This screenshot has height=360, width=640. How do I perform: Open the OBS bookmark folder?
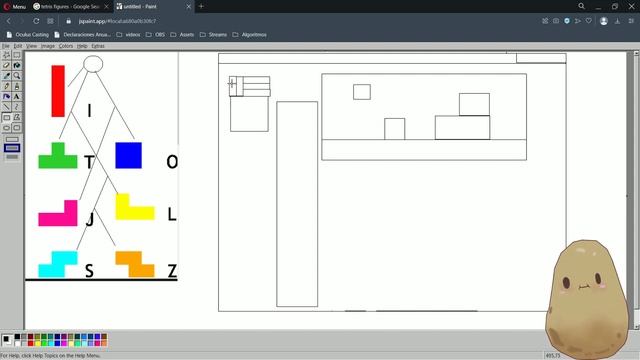[x=156, y=35]
